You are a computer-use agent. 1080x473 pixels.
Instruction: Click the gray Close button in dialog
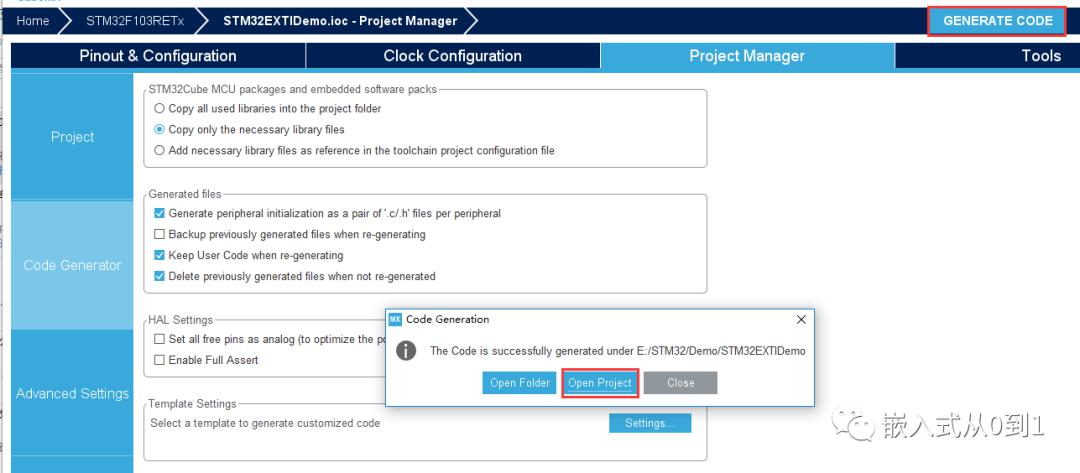681,383
